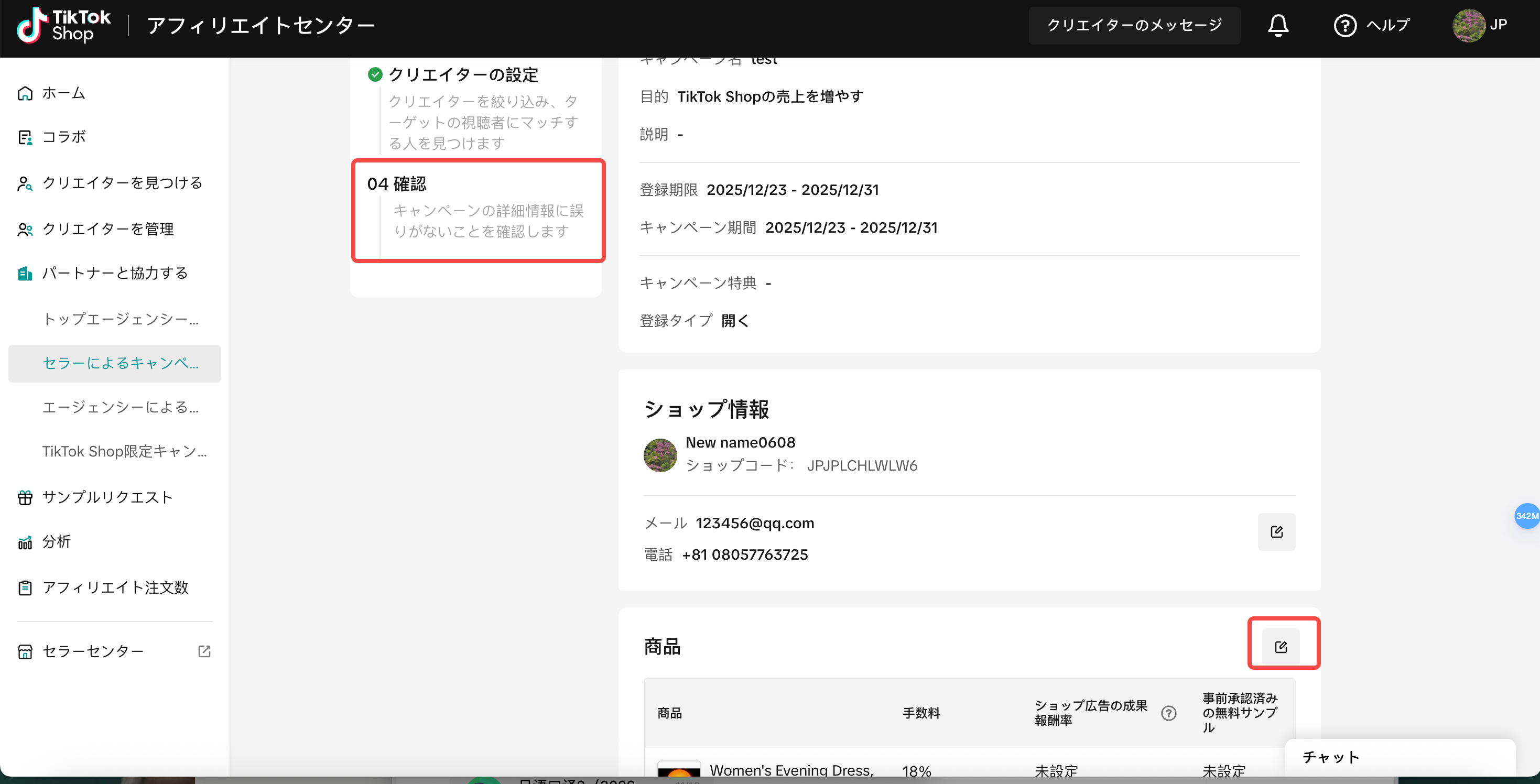Click 目的 value TikTok Shopの売上を増やす
The width and height of the screenshot is (1540, 784).
(x=770, y=96)
